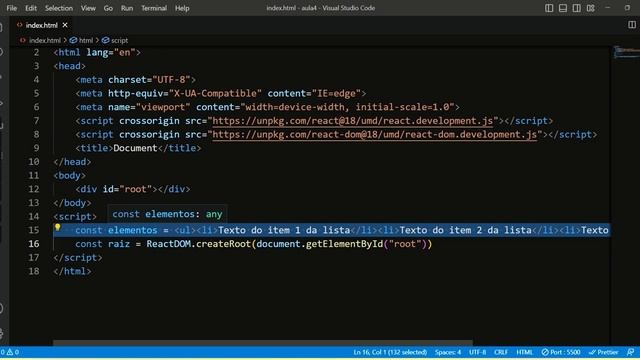Click the horizontal scrollbar of the editor
Image resolution: width=640 pixels, height=360 pixels.
pos(263,342)
